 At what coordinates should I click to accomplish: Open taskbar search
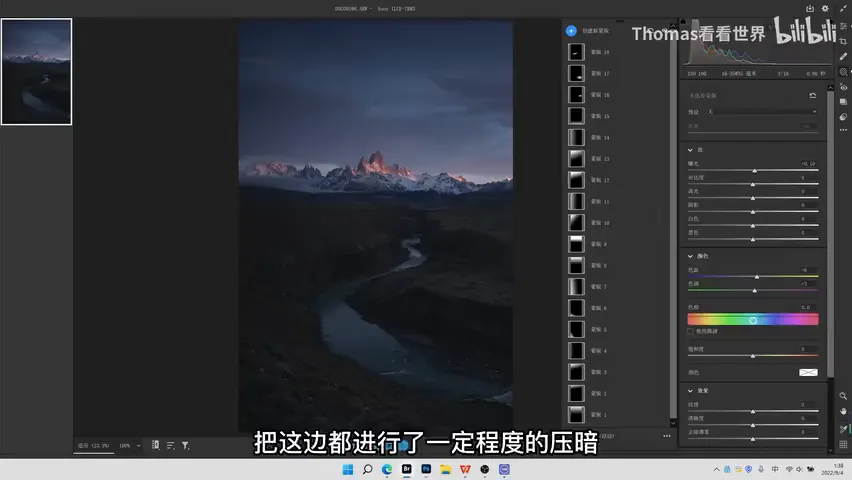click(x=367, y=469)
